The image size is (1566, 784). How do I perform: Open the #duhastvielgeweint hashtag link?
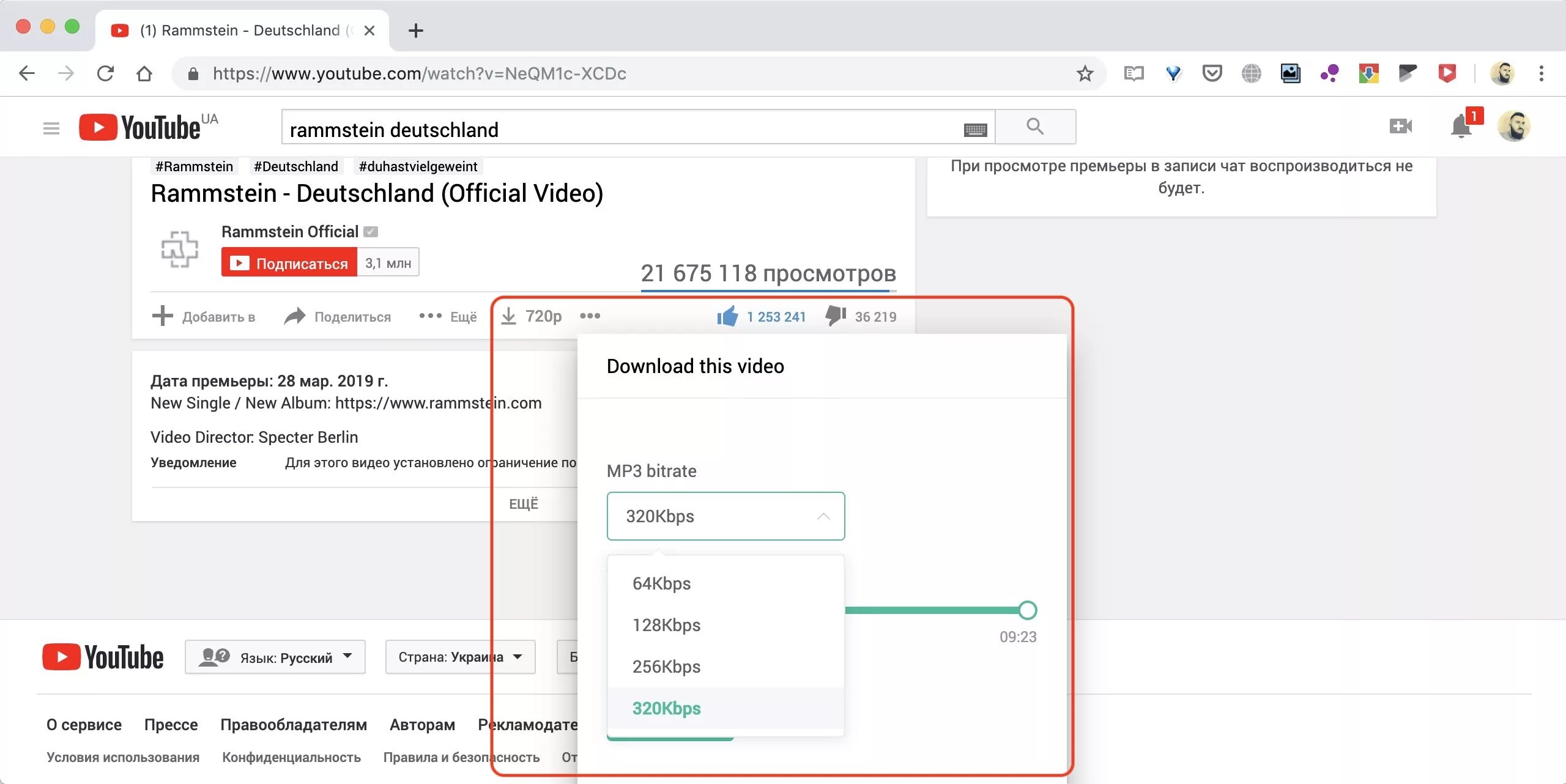click(418, 166)
